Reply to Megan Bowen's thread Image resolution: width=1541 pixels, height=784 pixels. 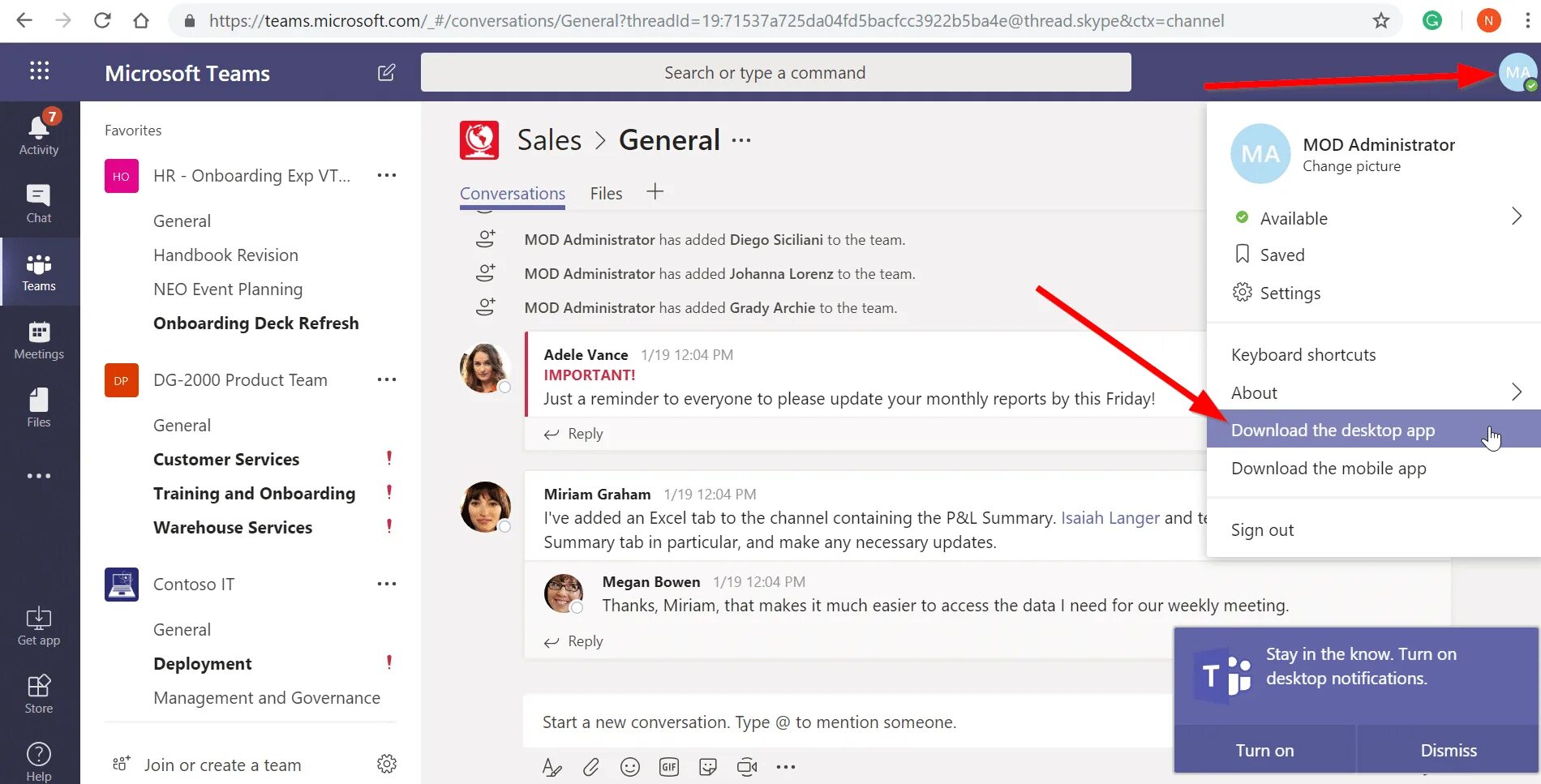tap(573, 641)
